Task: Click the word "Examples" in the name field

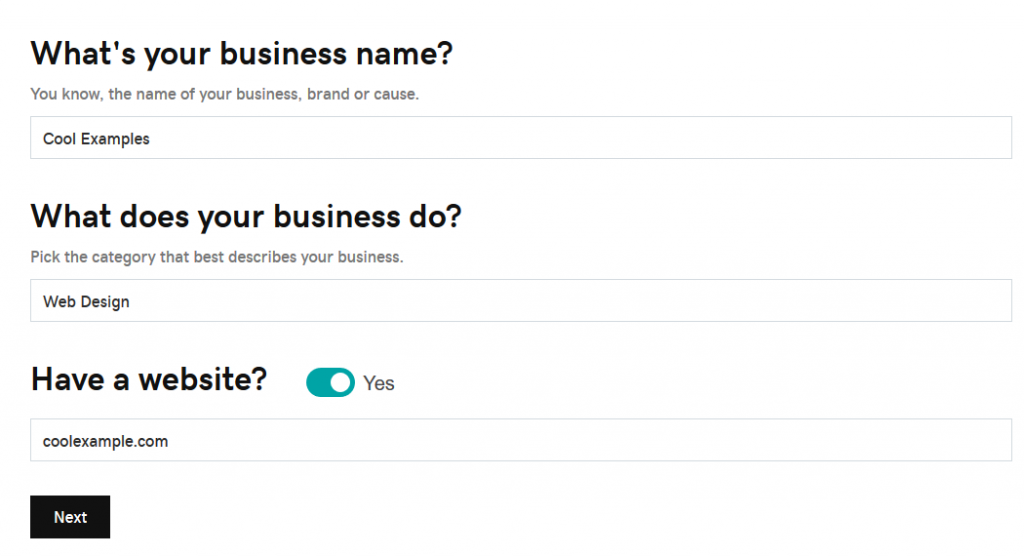Action: [115, 139]
